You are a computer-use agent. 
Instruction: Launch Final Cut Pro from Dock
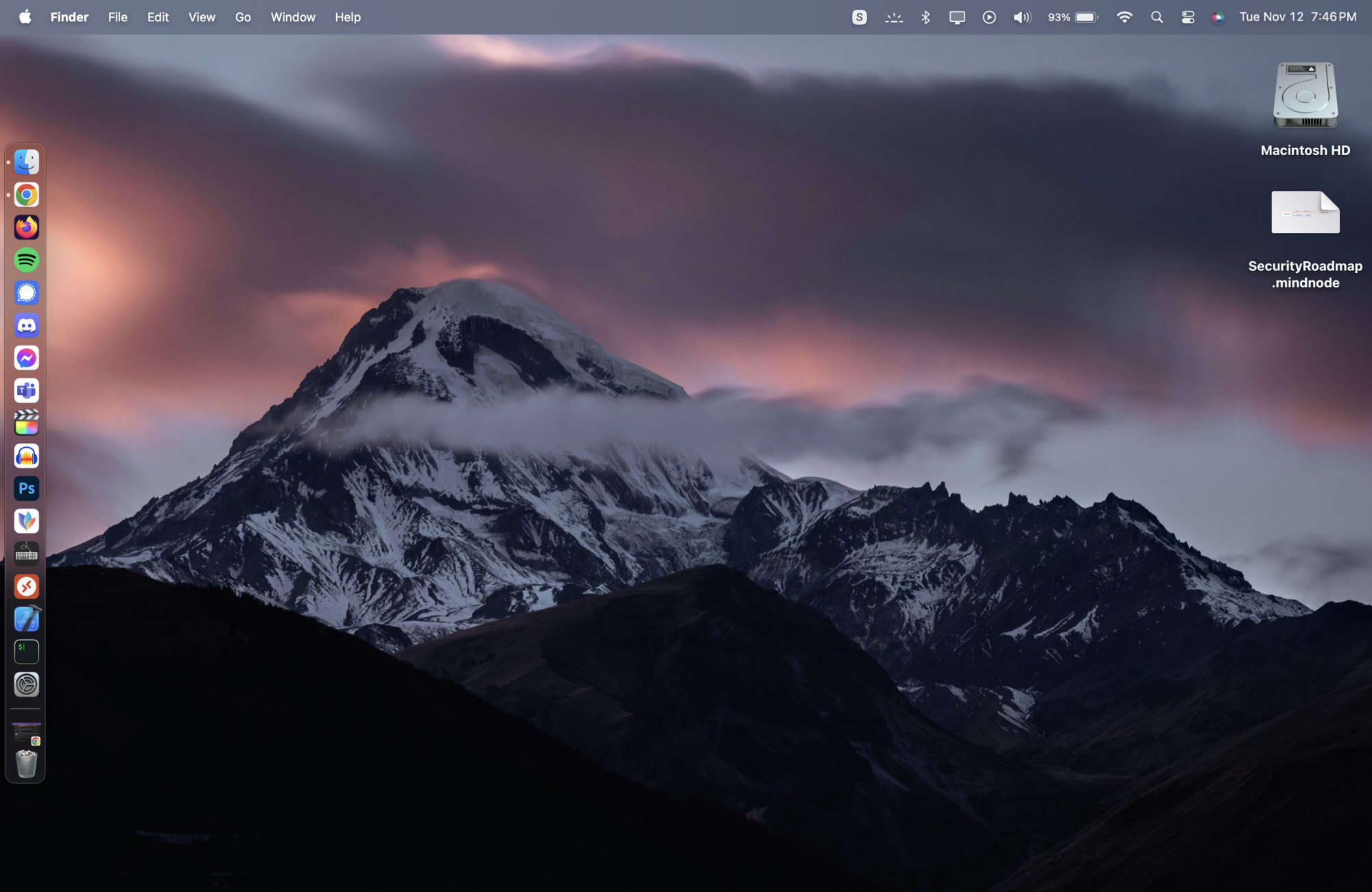[x=26, y=423]
